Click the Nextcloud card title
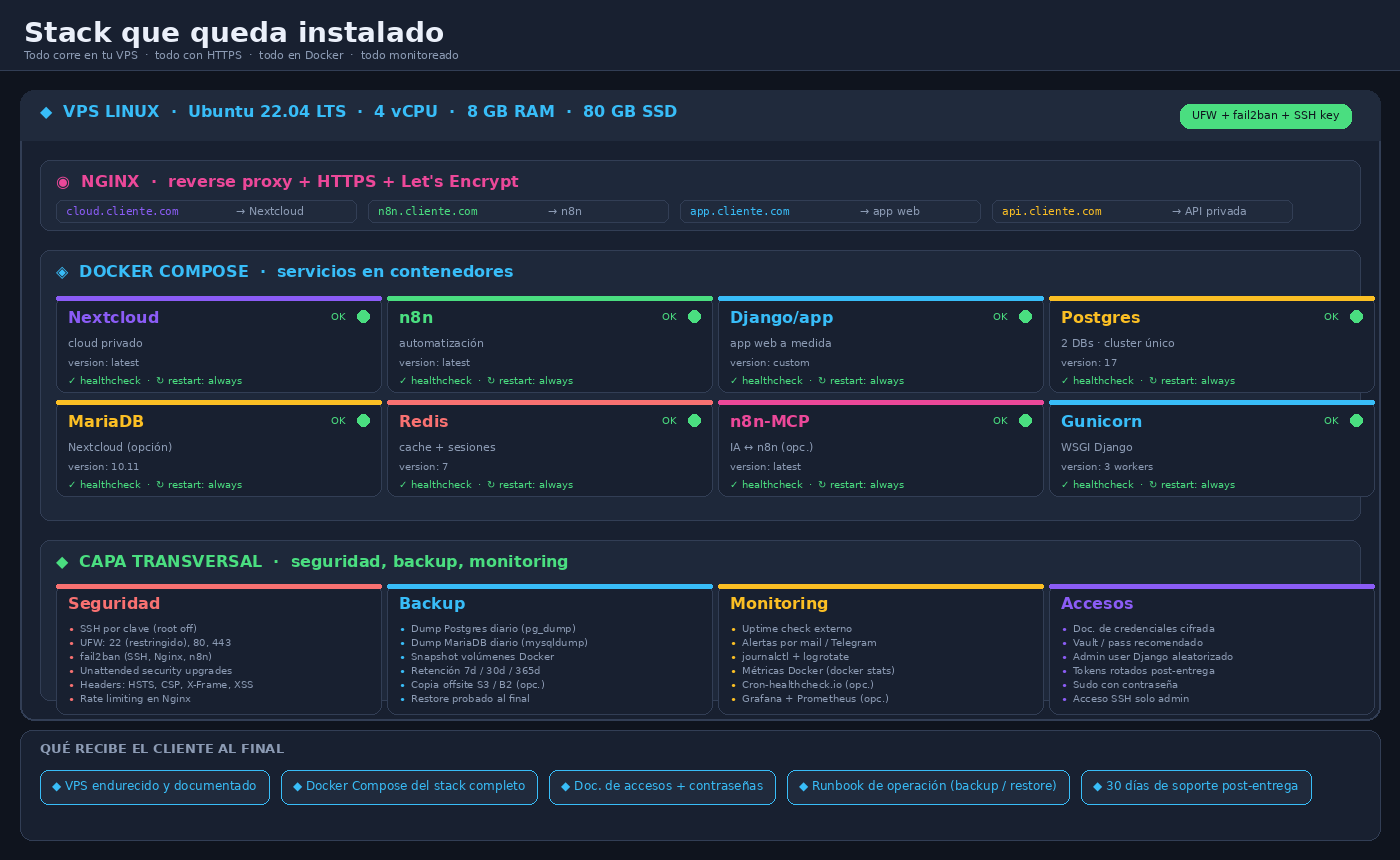Image resolution: width=1400 pixels, height=860 pixels. (114, 318)
